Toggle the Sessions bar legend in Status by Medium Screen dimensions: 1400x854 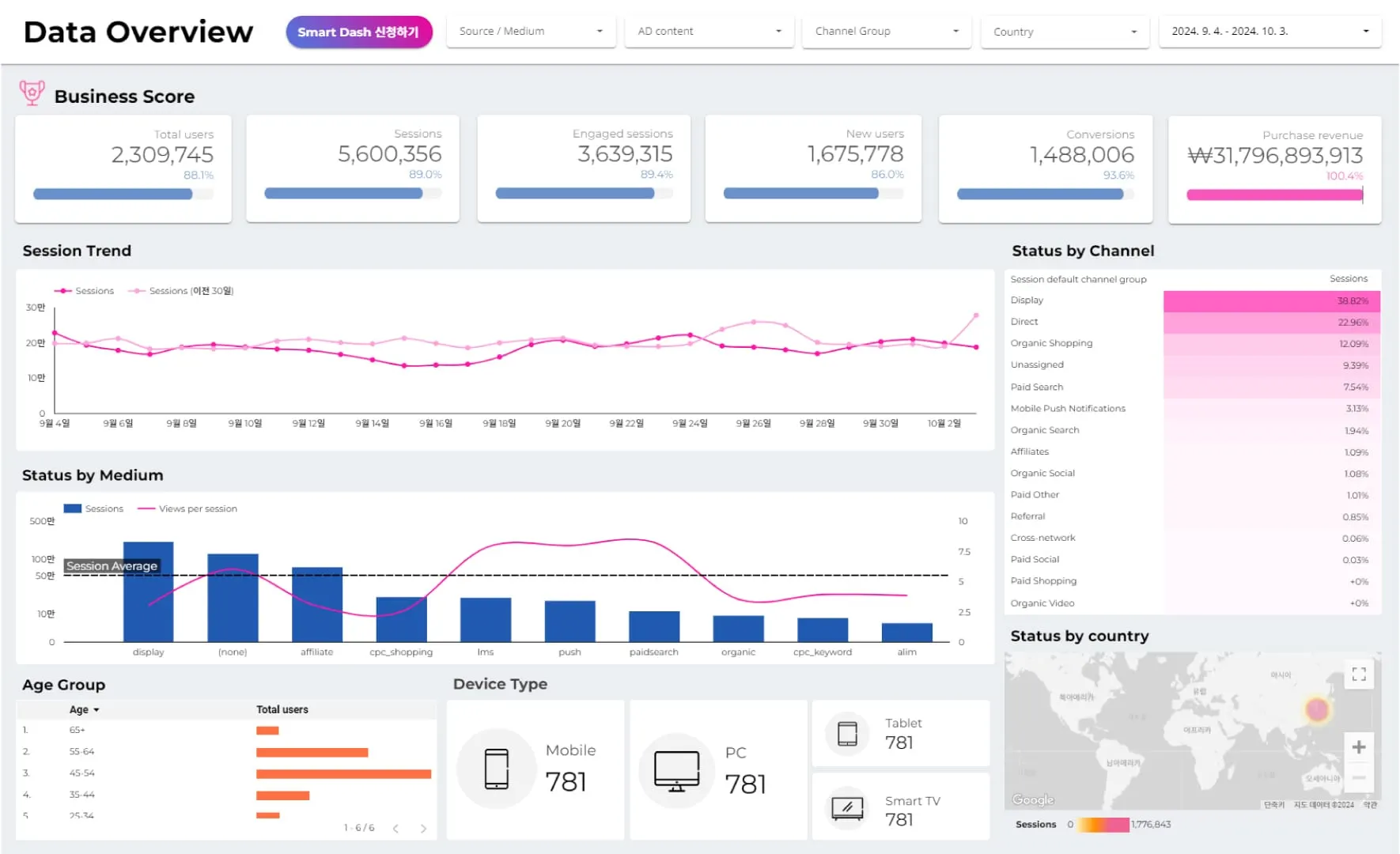coord(93,508)
